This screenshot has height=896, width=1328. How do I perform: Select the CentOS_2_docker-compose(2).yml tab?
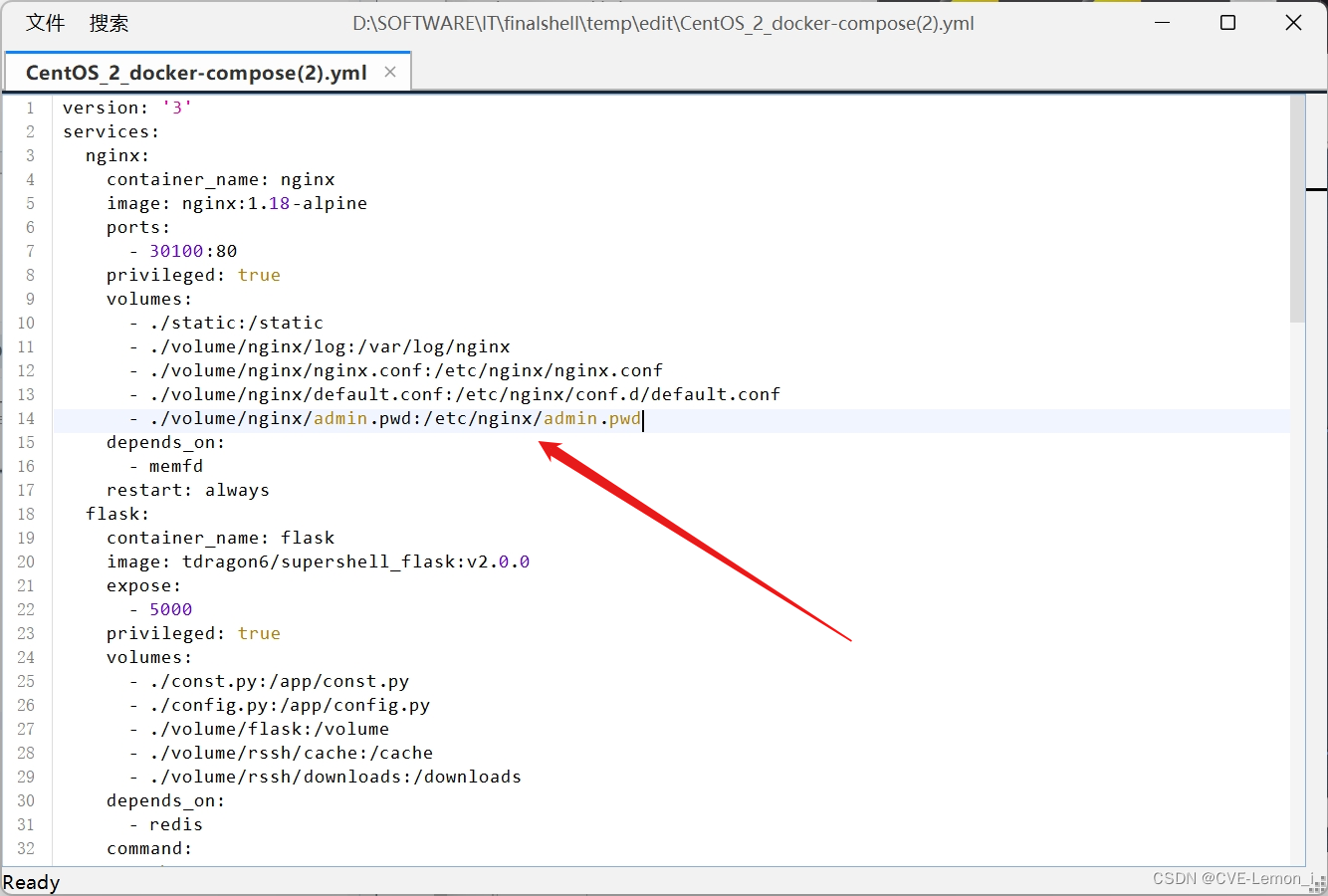[x=196, y=73]
